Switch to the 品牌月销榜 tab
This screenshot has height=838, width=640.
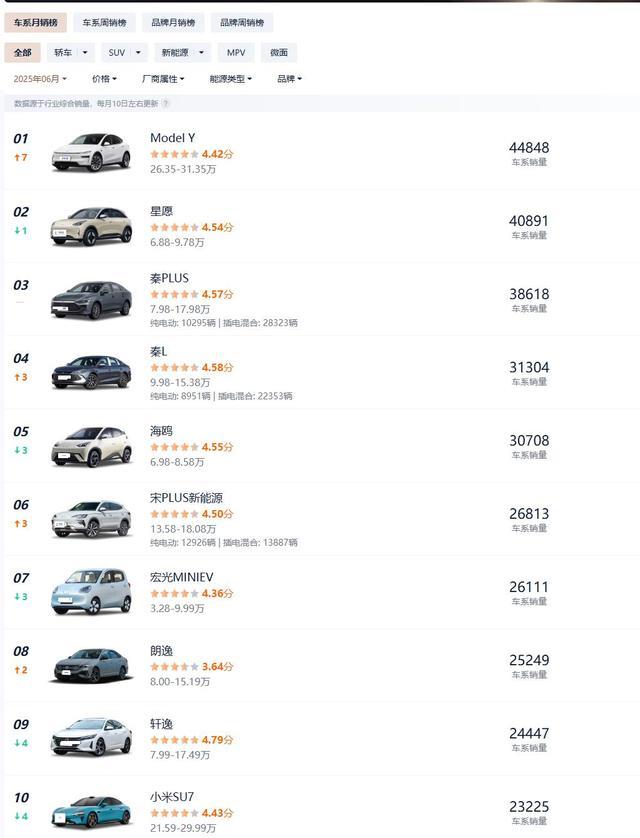tap(173, 22)
